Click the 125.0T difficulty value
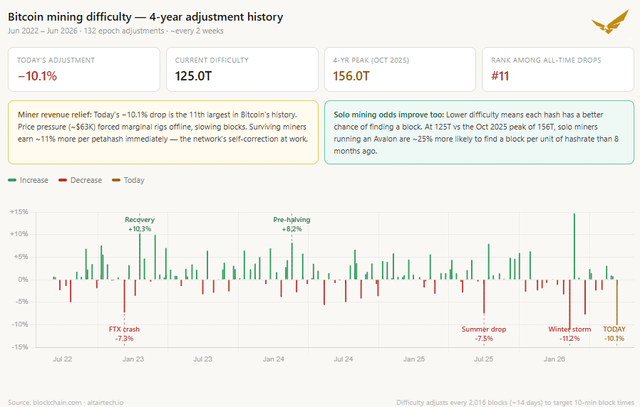 click(193, 76)
